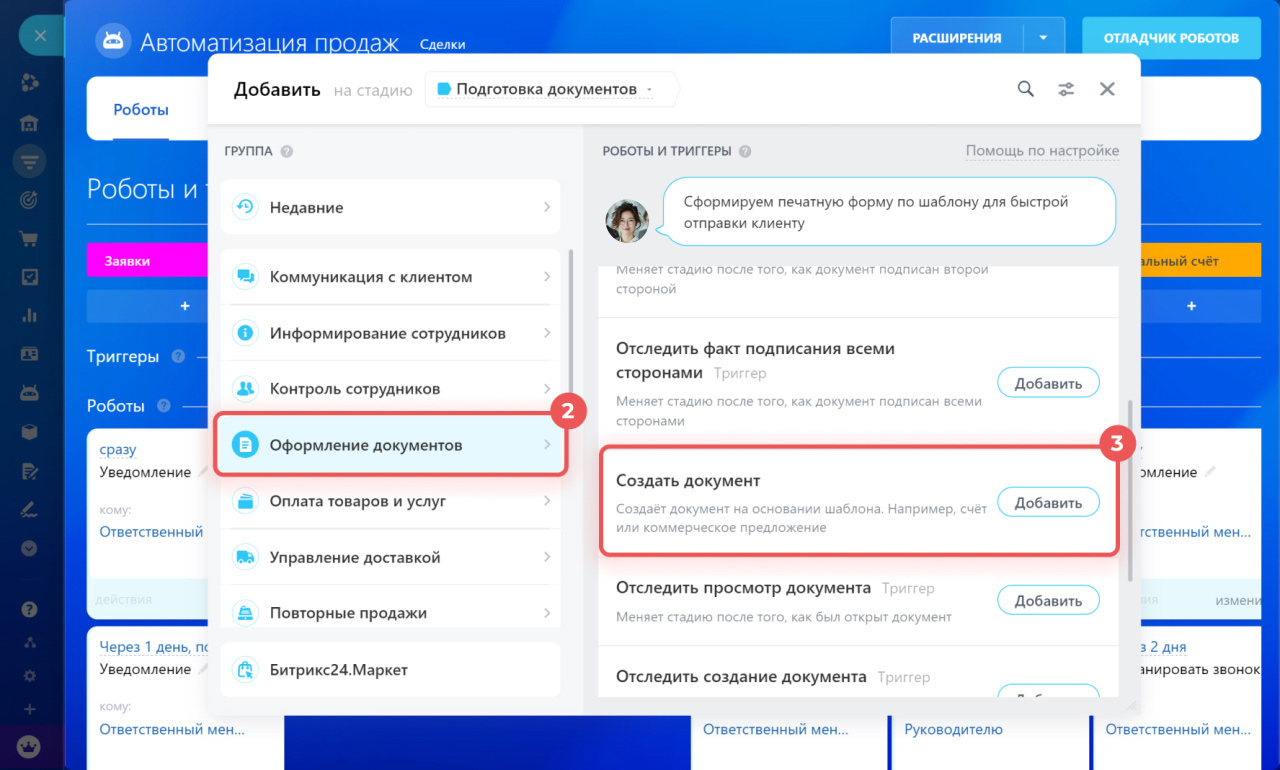Open Помощь по настройке link
The image size is (1280, 770).
[1042, 151]
